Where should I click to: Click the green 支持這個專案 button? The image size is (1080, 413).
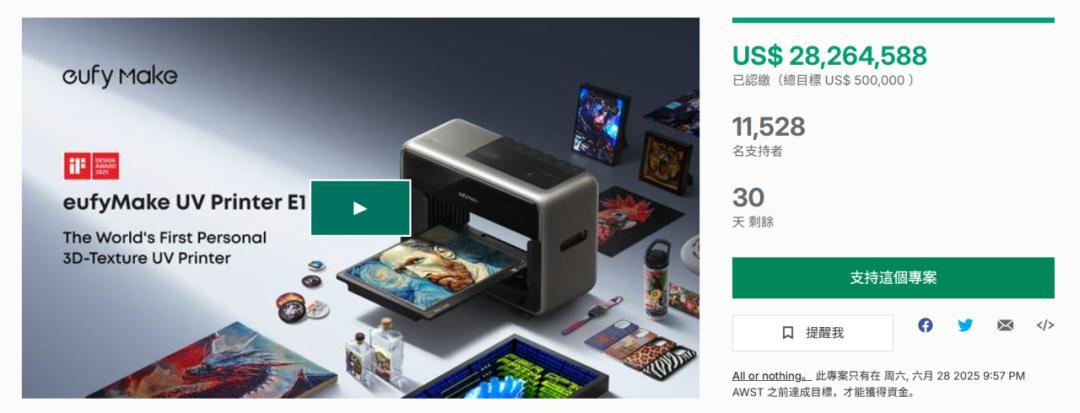click(x=893, y=278)
